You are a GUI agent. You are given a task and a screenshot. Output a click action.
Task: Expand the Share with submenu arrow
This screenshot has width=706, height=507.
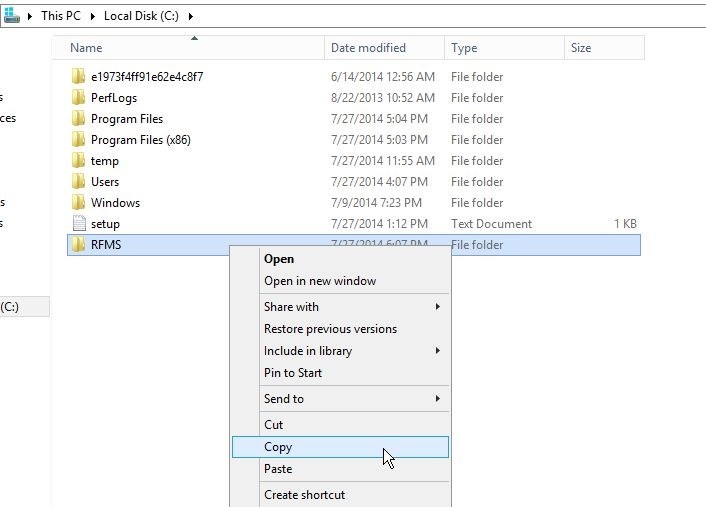click(437, 307)
